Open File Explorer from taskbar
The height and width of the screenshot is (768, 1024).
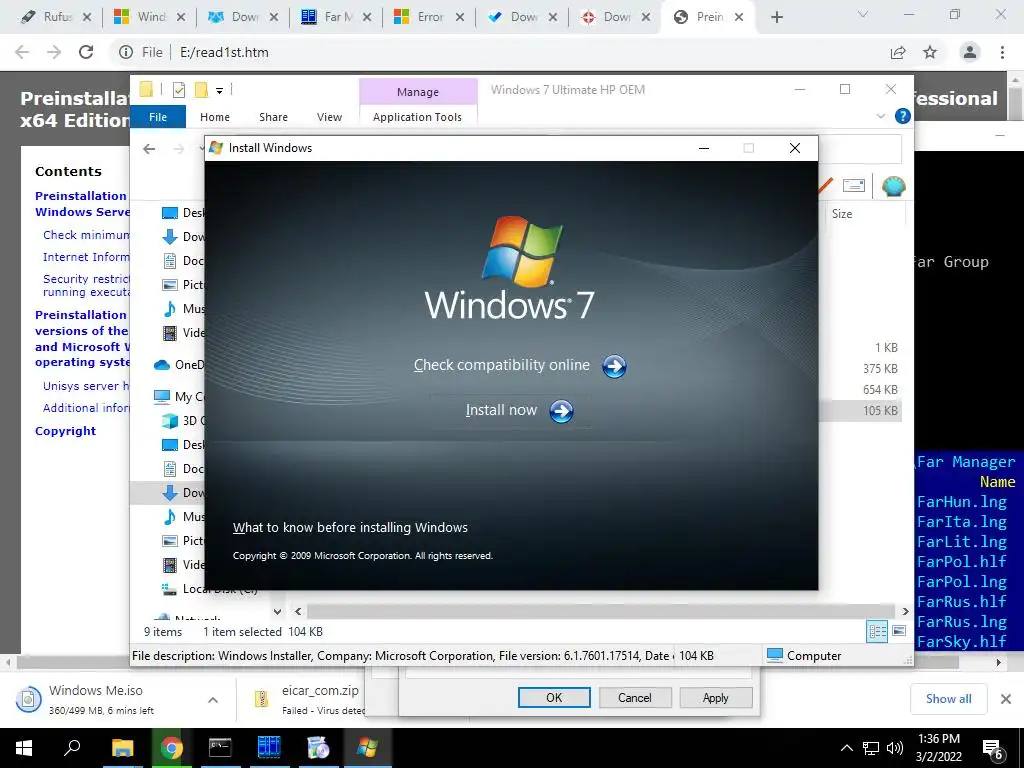tap(122, 748)
